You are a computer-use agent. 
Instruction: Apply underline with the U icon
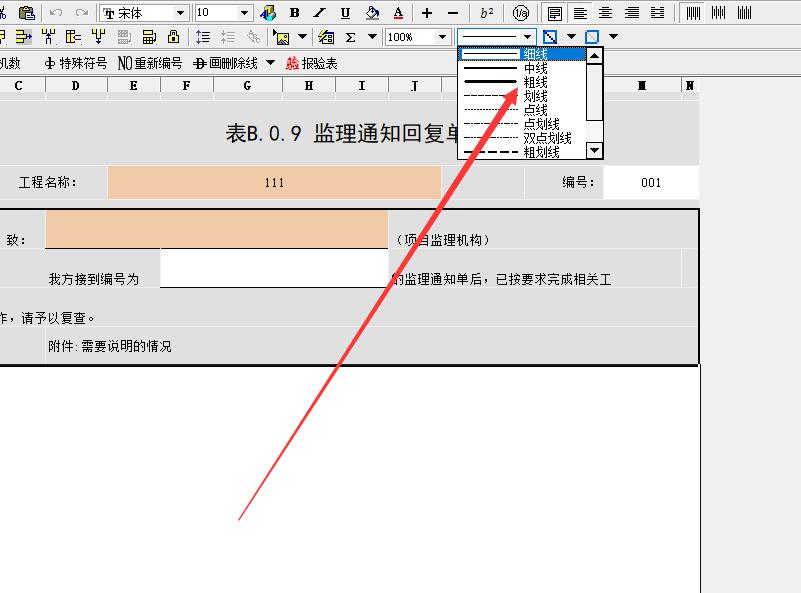[x=345, y=12]
